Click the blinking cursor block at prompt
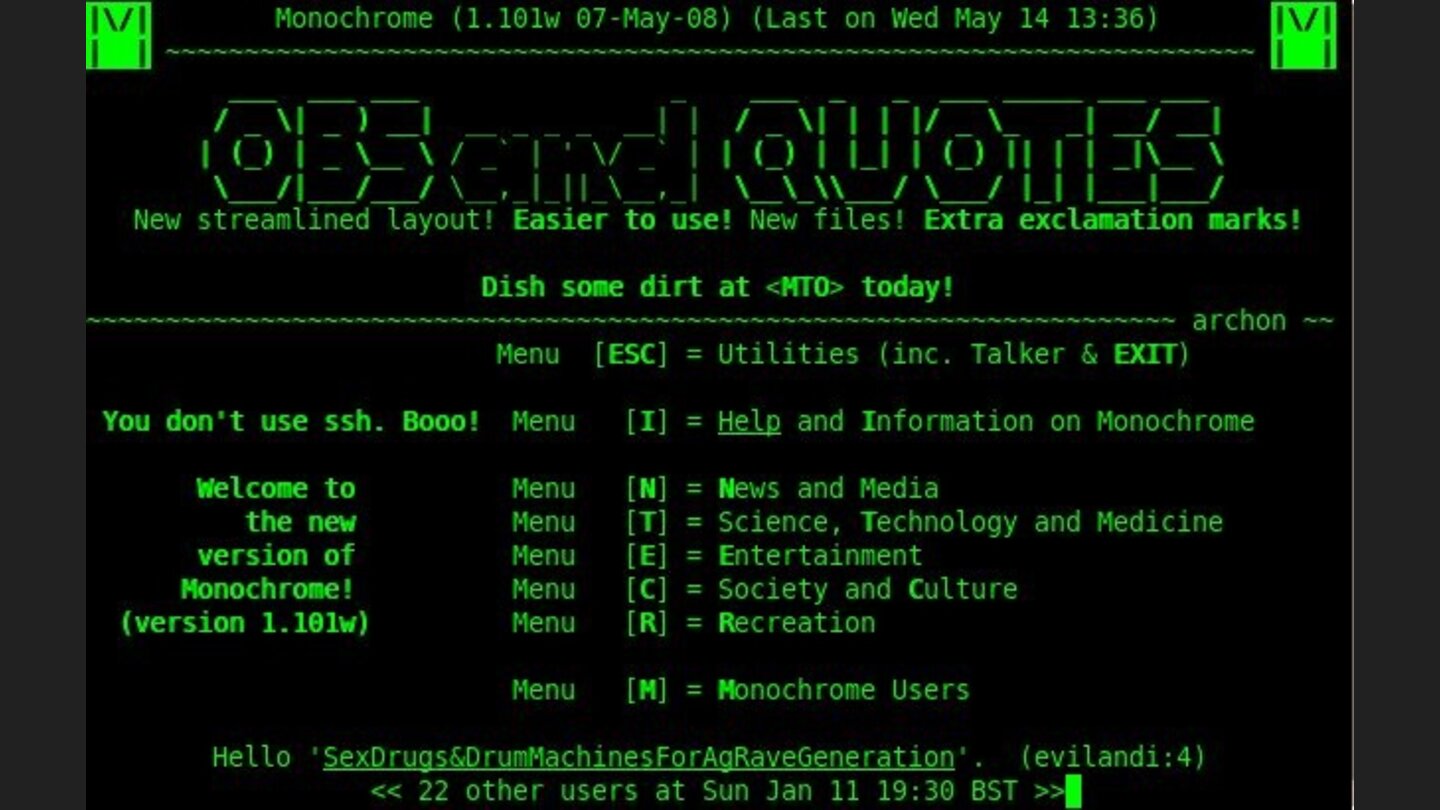This screenshot has width=1440, height=810. [x=1073, y=791]
